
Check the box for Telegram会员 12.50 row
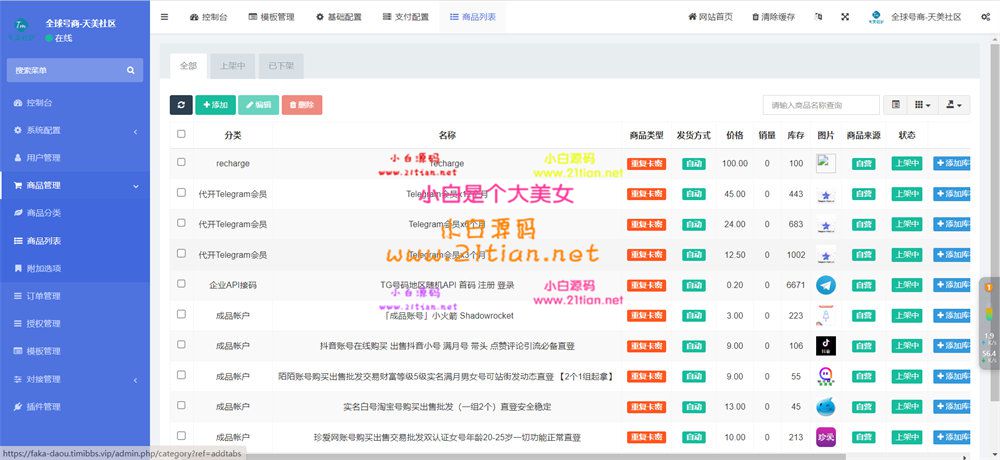tap(181, 253)
